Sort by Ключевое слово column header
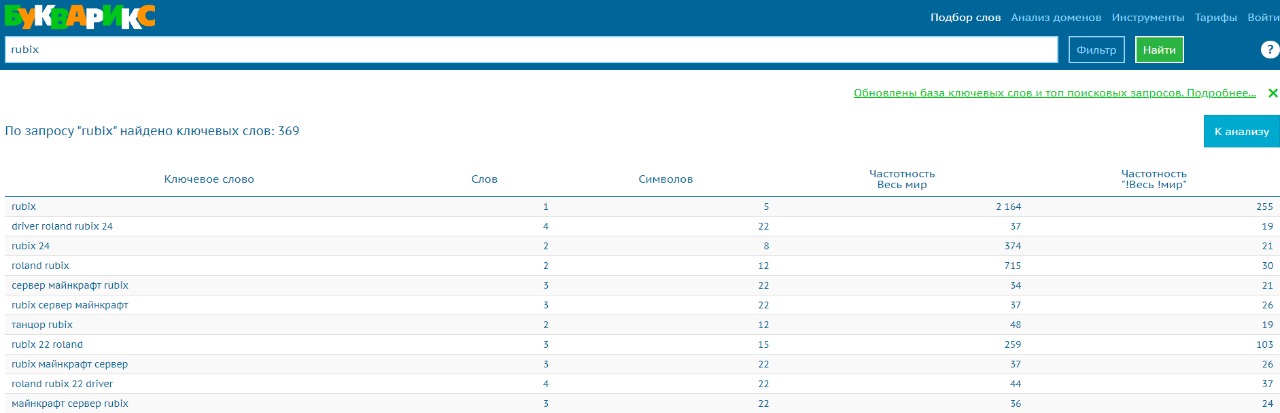This screenshot has height=413, width=1280. point(209,180)
